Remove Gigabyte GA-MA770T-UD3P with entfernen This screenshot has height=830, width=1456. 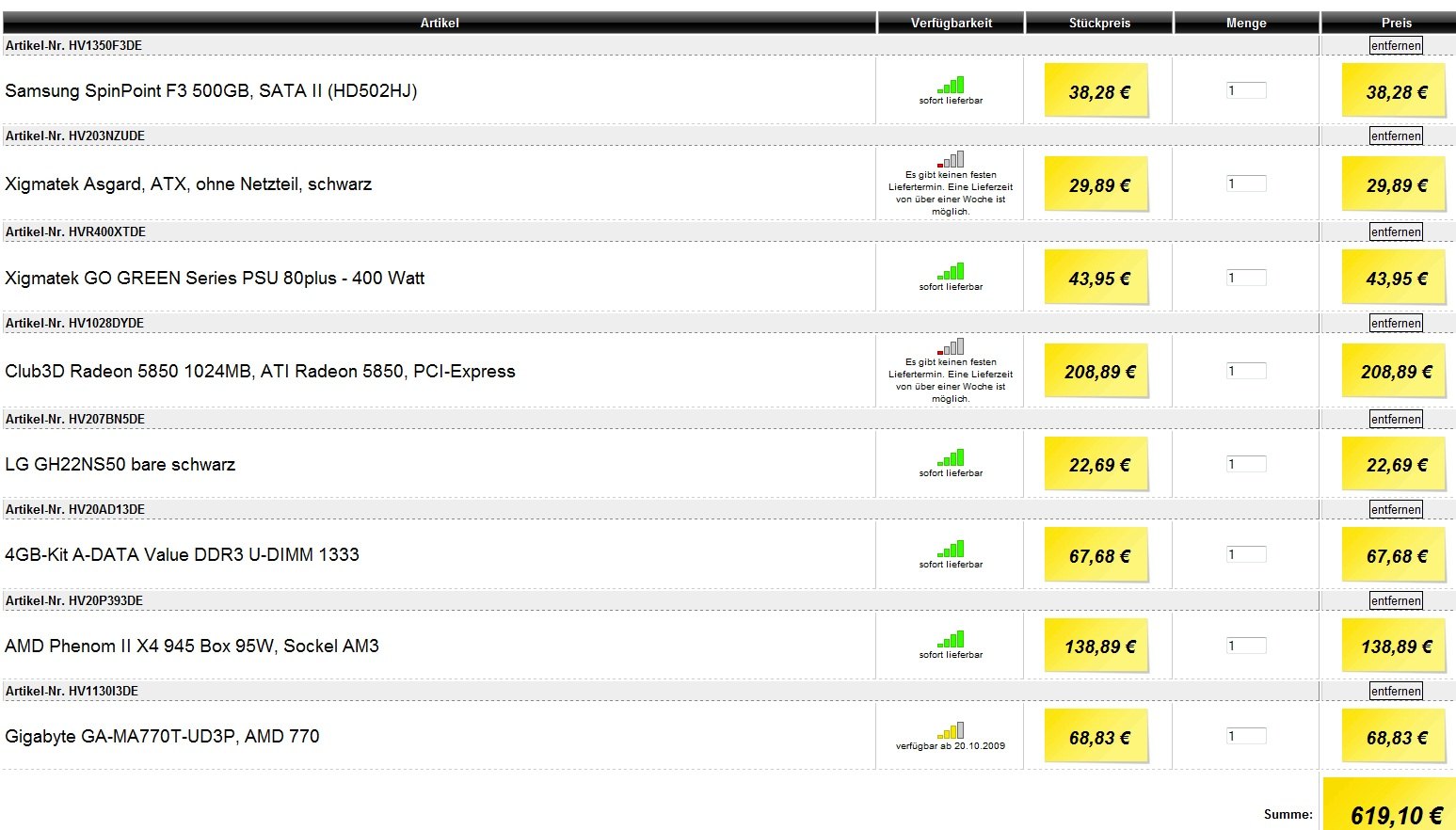(x=1396, y=691)
